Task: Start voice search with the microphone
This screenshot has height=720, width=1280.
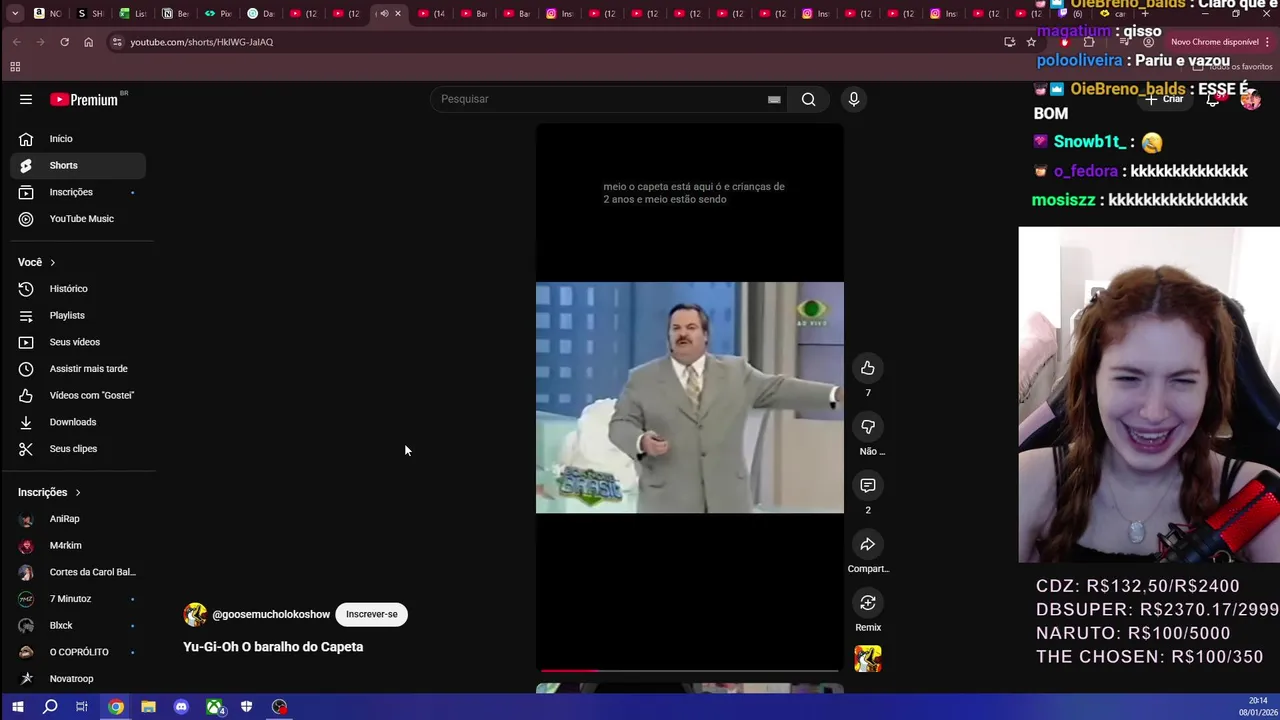Action: (x=853, y=99)
